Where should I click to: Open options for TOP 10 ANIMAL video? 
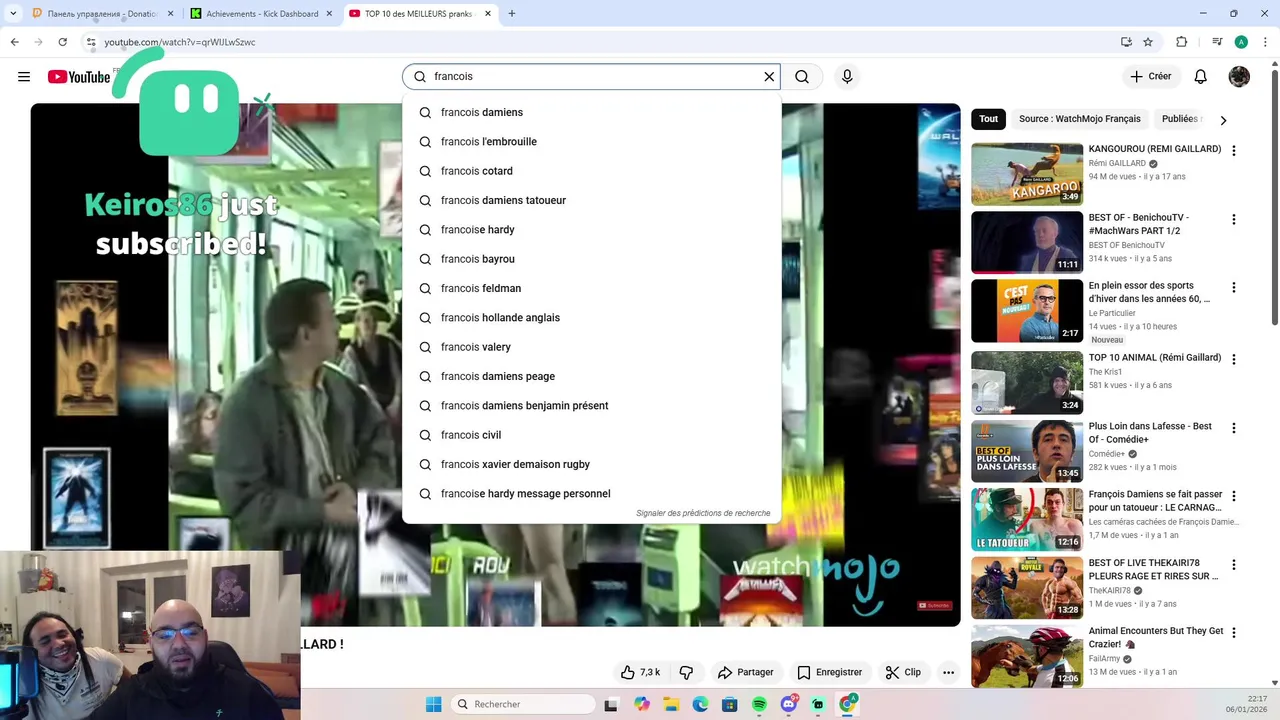pos(1233,359)
